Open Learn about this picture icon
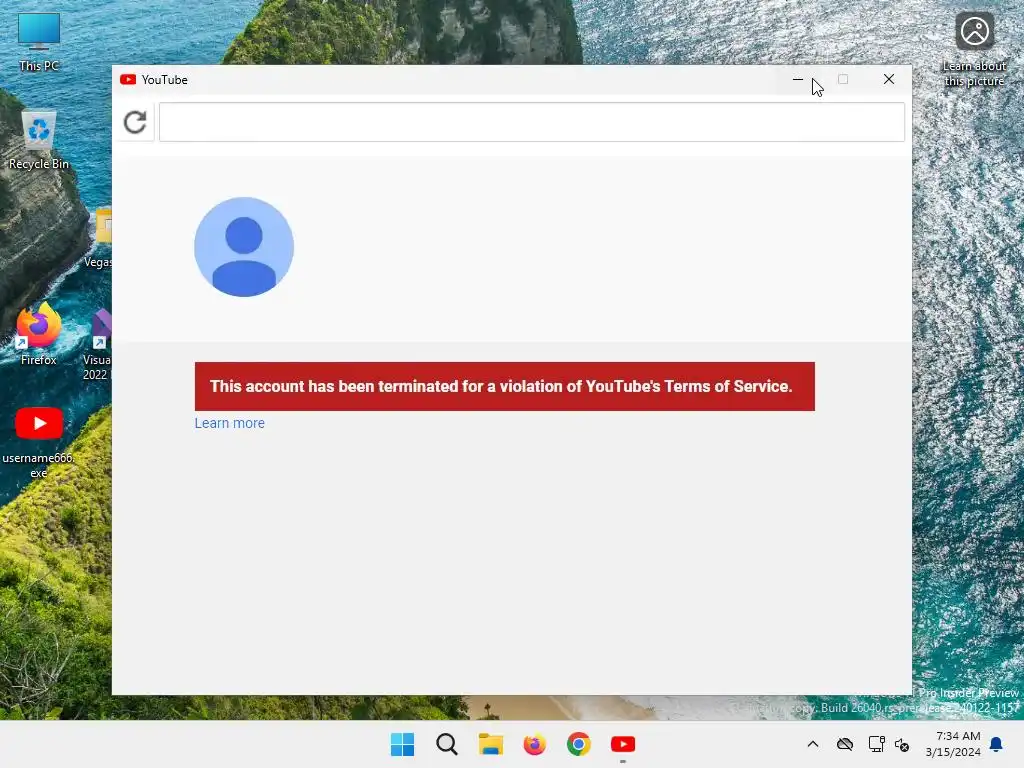Screen dimensions: 1024x768 pyautogui.click(x=974, y=49)
